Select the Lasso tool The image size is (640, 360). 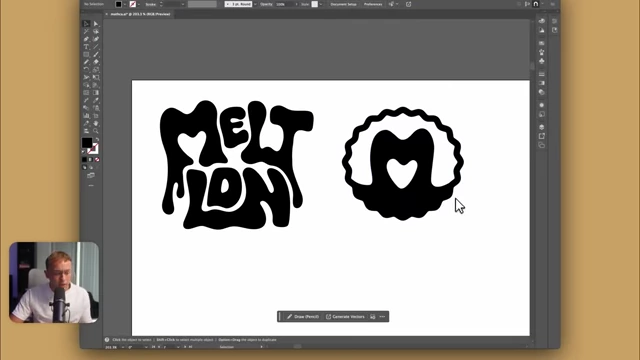pyautogui.click(x=96, y=31)
